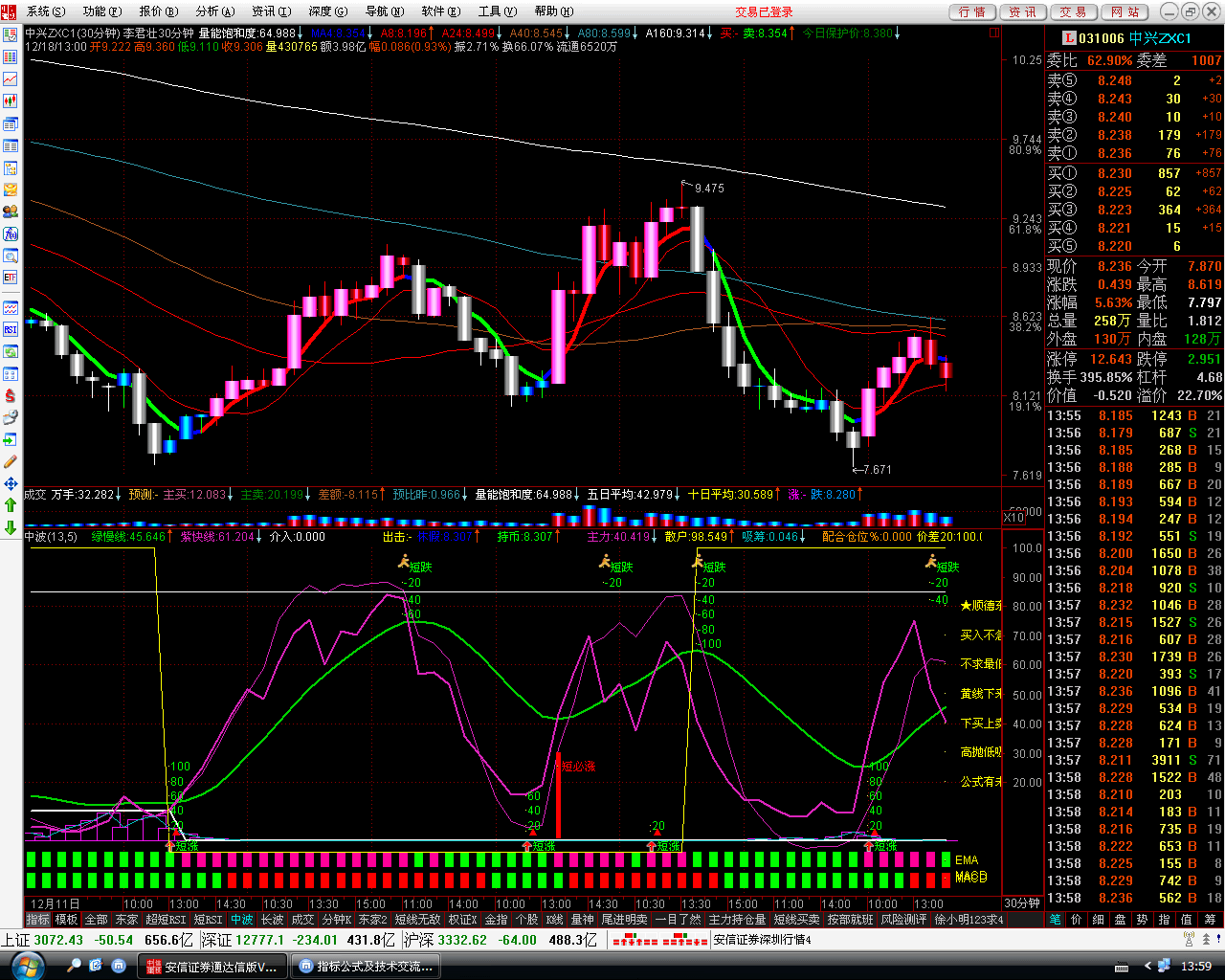Click the checklist icon atop left sidebar
The image size is (1225, 980).
click(11, 34)
